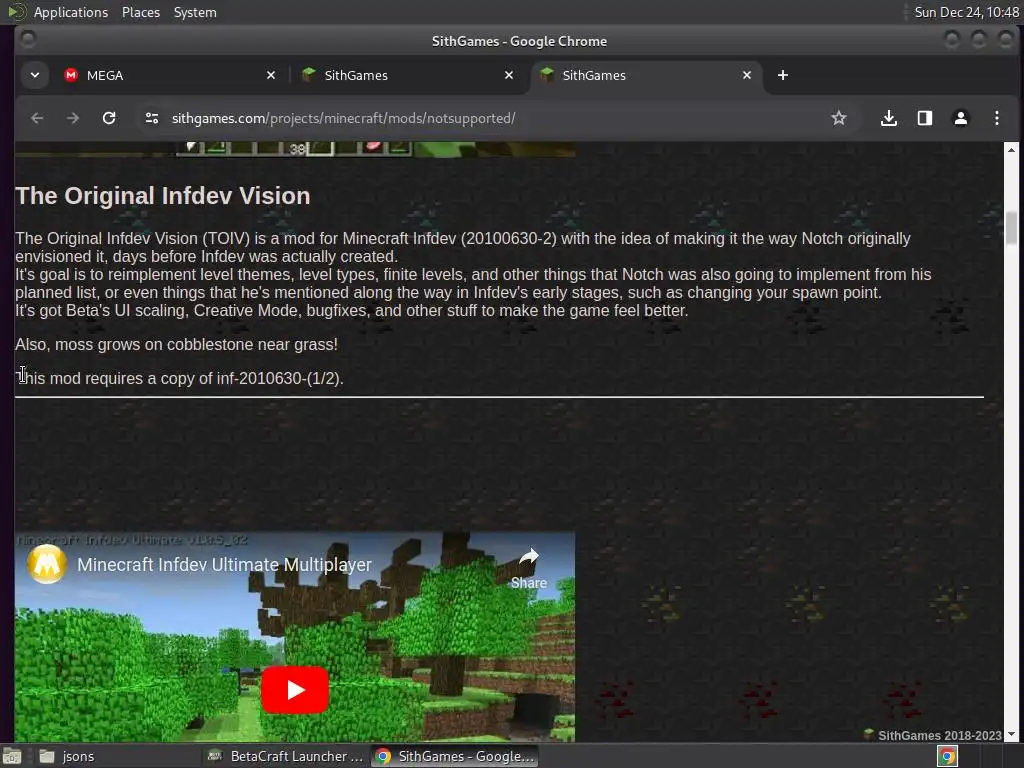Click the clock Sun Dec 24, 10:48
This screenshot has height=768, width=1024.
[x=966, y=12]
